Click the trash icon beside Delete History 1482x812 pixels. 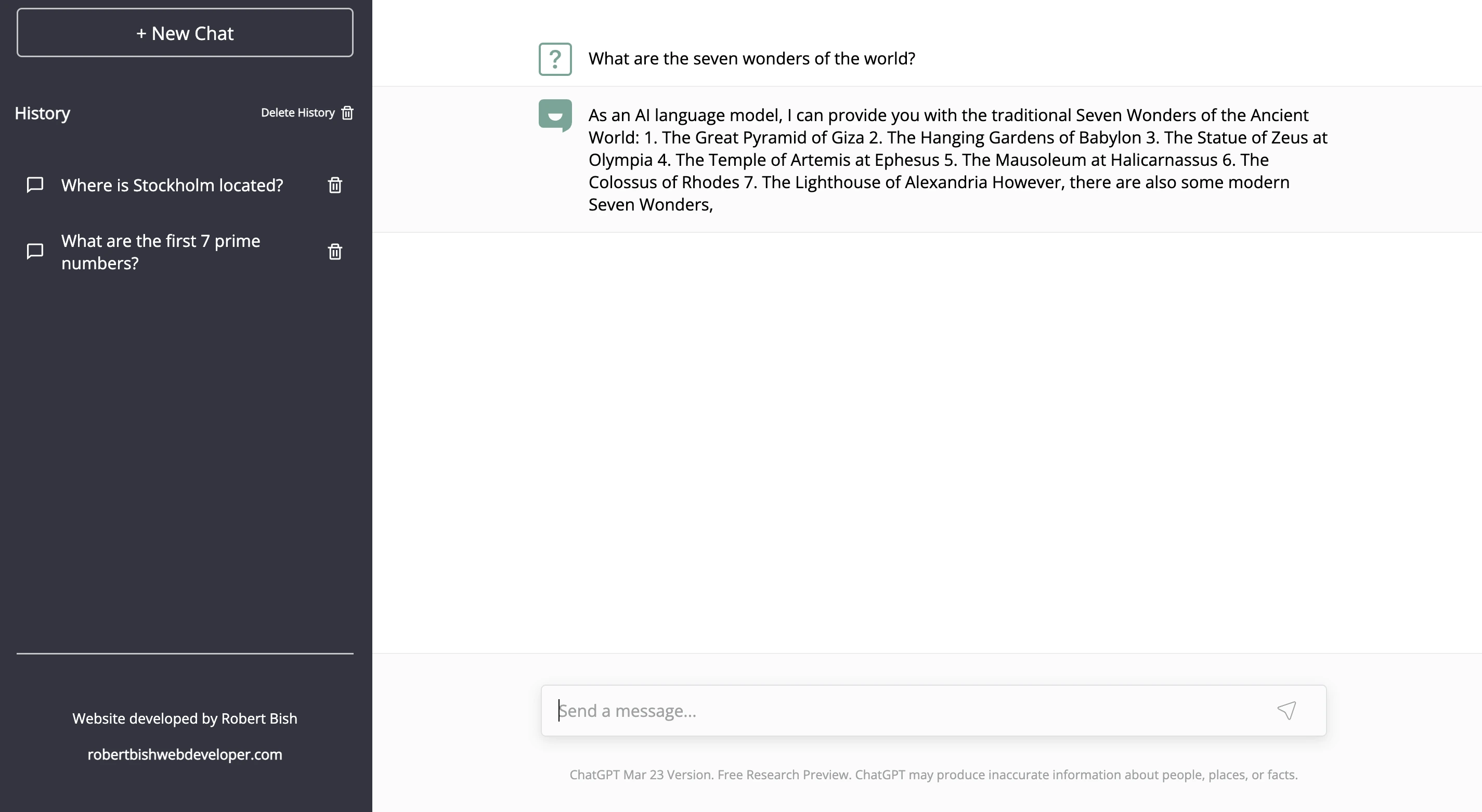click(347, 113)
